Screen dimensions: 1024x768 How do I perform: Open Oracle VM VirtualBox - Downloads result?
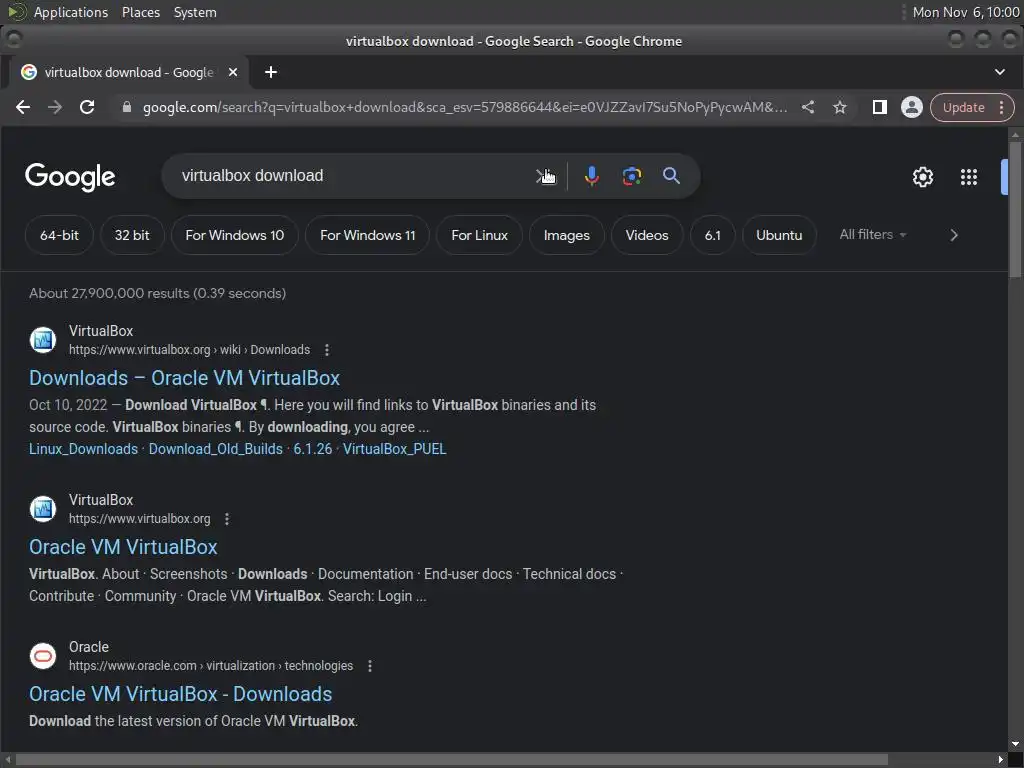point(180,694)
